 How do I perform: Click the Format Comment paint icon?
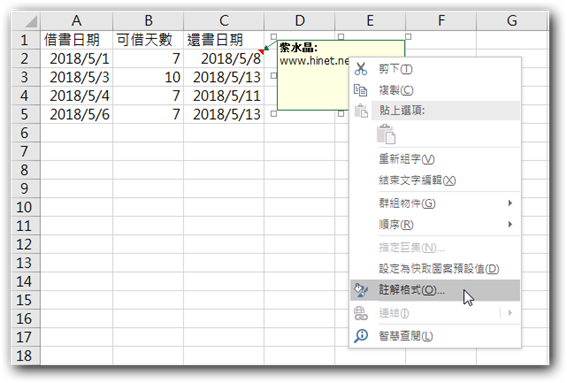coord(361,290)
